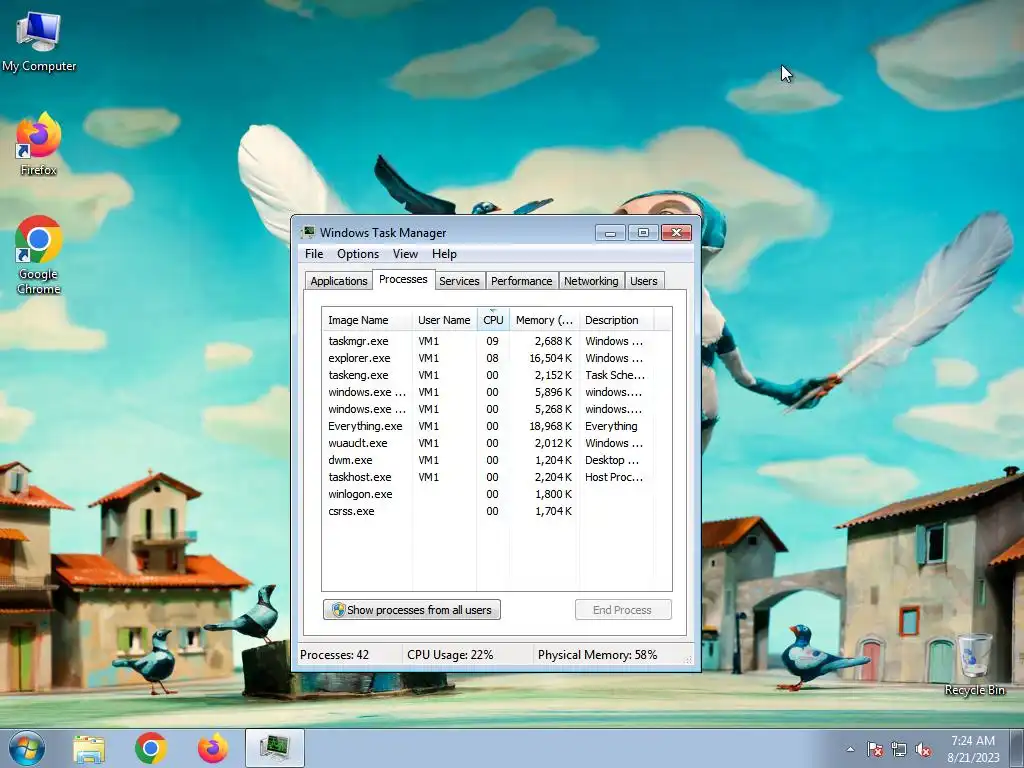Click CPU Usage: 22% status text
Screen dimensions: 1024x768
tap(450, 654)
